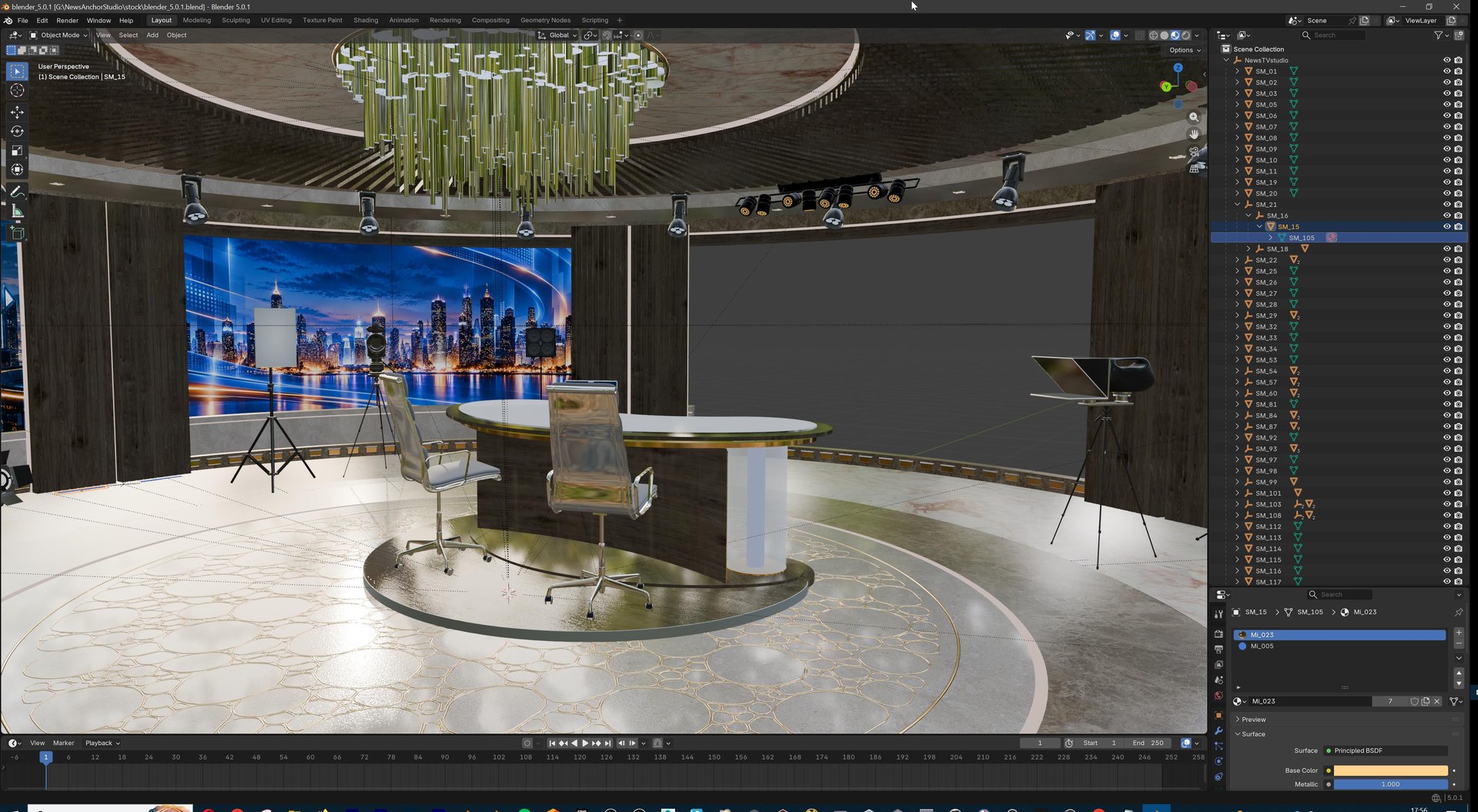Switch to the Geometry Nodes workspace tab

545,21
